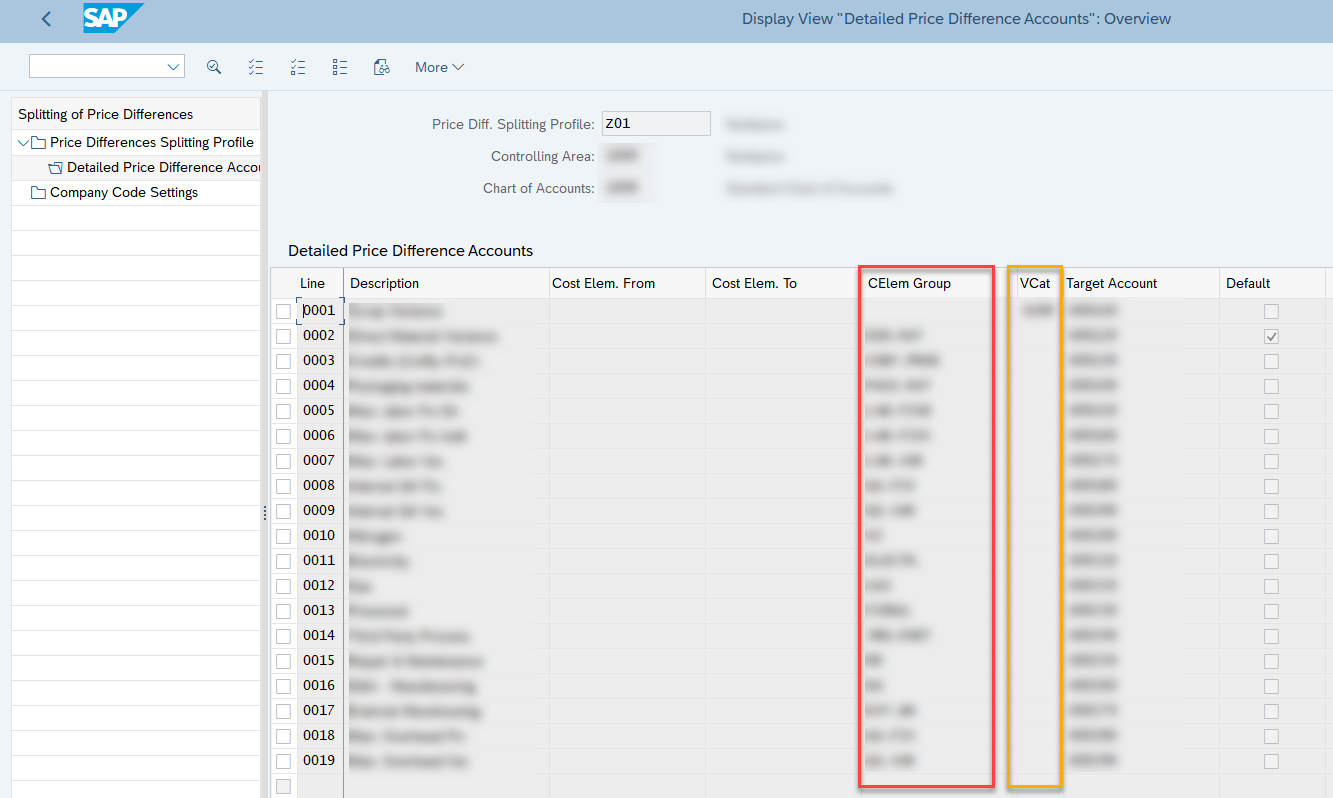Viewport: 1333px width, 798px height.
Task: Sort by the CElem Group column header
Action: 908,283
